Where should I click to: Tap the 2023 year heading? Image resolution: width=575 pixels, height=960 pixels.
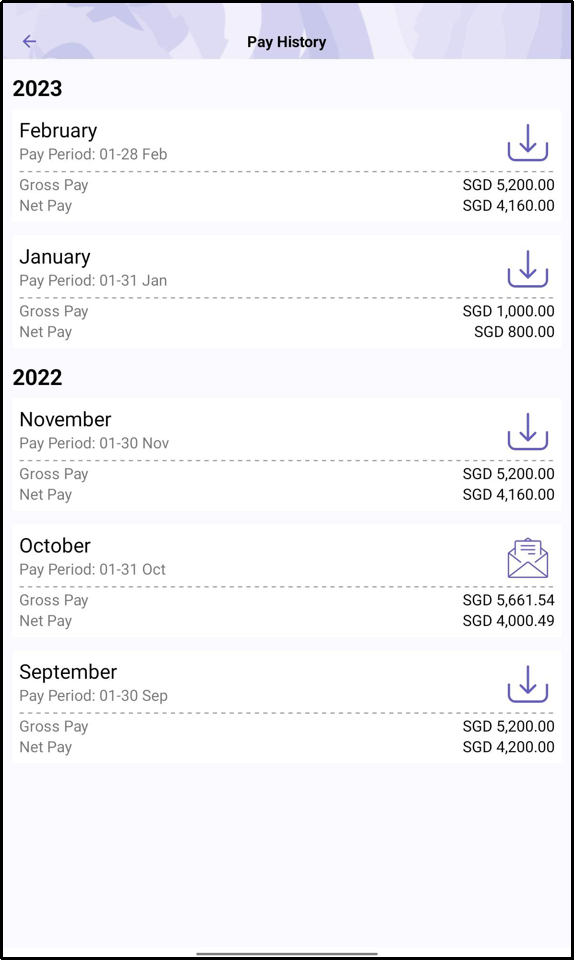[37, 88]
